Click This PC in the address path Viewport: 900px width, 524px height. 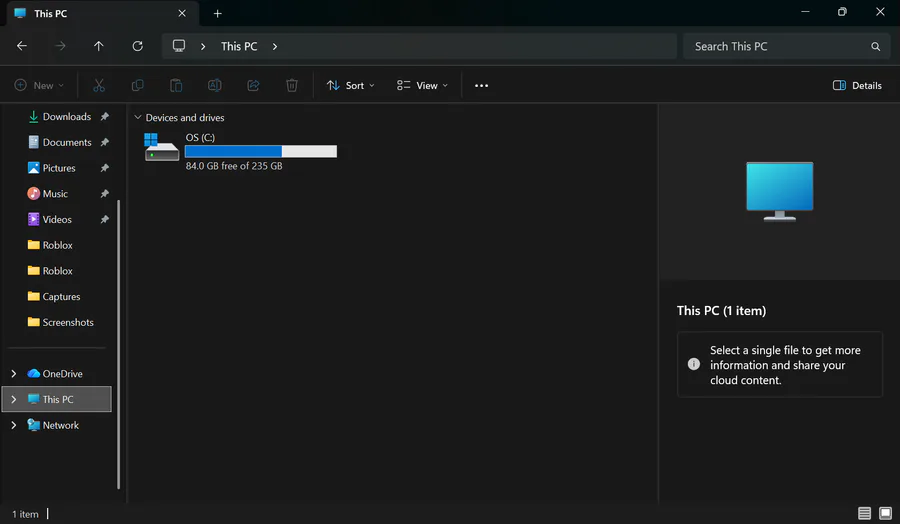click(x=239, y=46)
